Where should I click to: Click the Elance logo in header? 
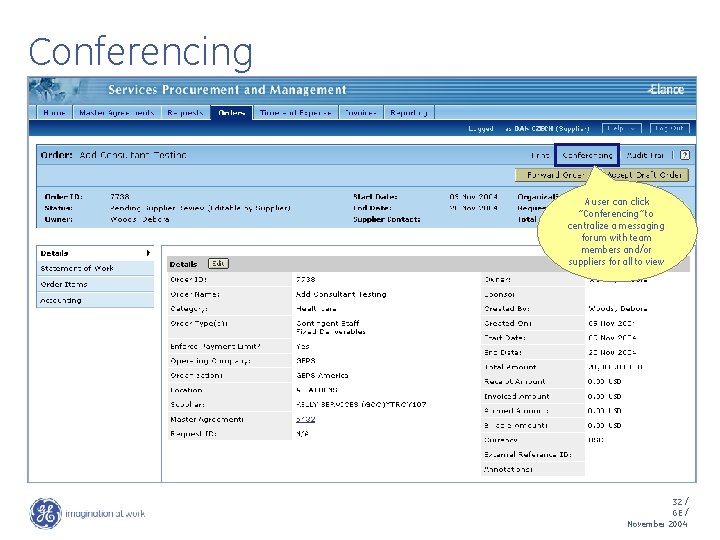click(666, 90)
